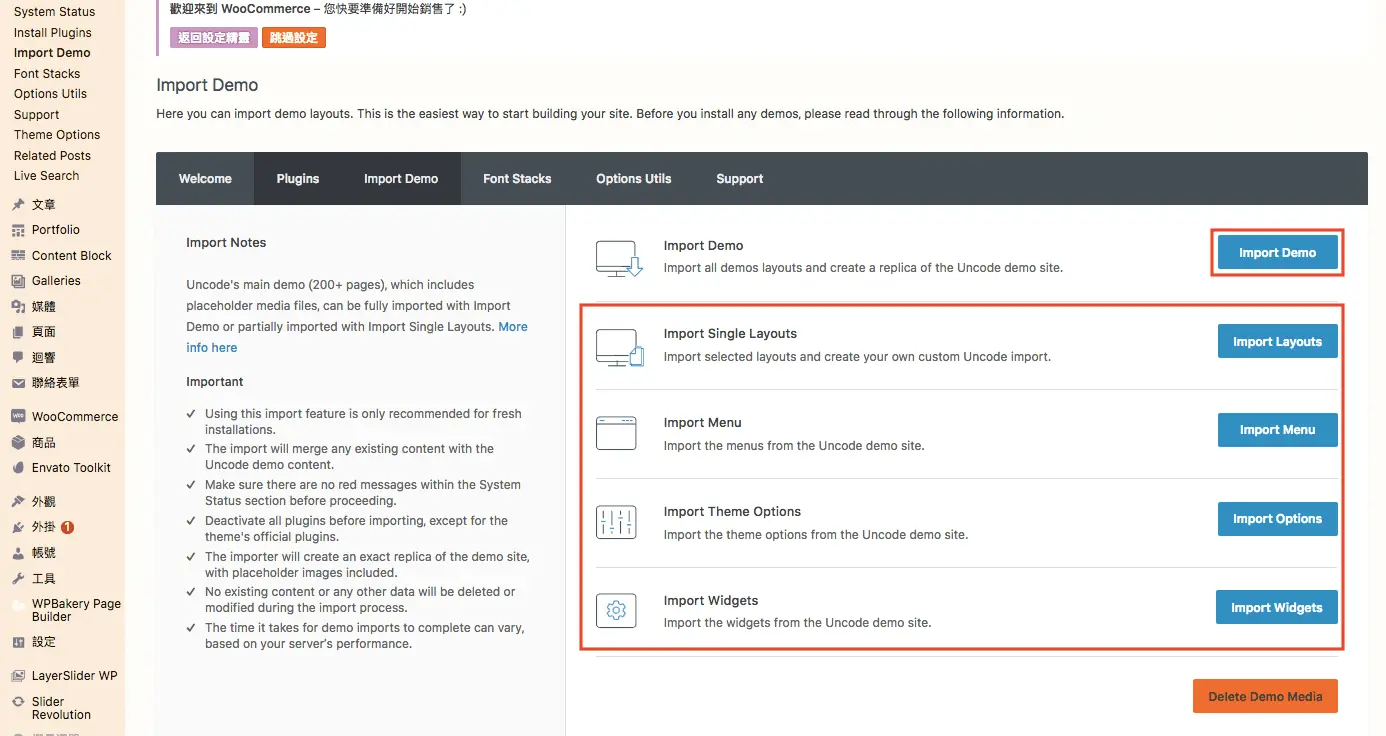Switch to the Welcome tab

[x=205, y=179]
